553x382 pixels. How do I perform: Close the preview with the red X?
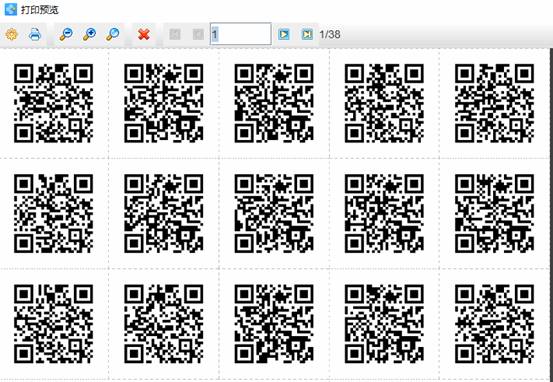(144, 34)
